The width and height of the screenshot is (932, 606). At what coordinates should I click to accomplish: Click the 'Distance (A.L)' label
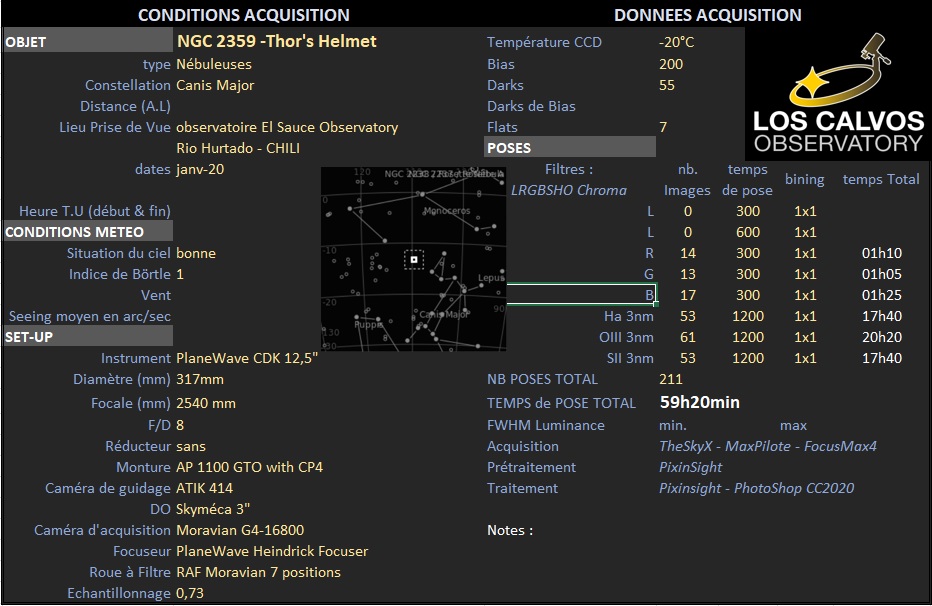(125, 106)
